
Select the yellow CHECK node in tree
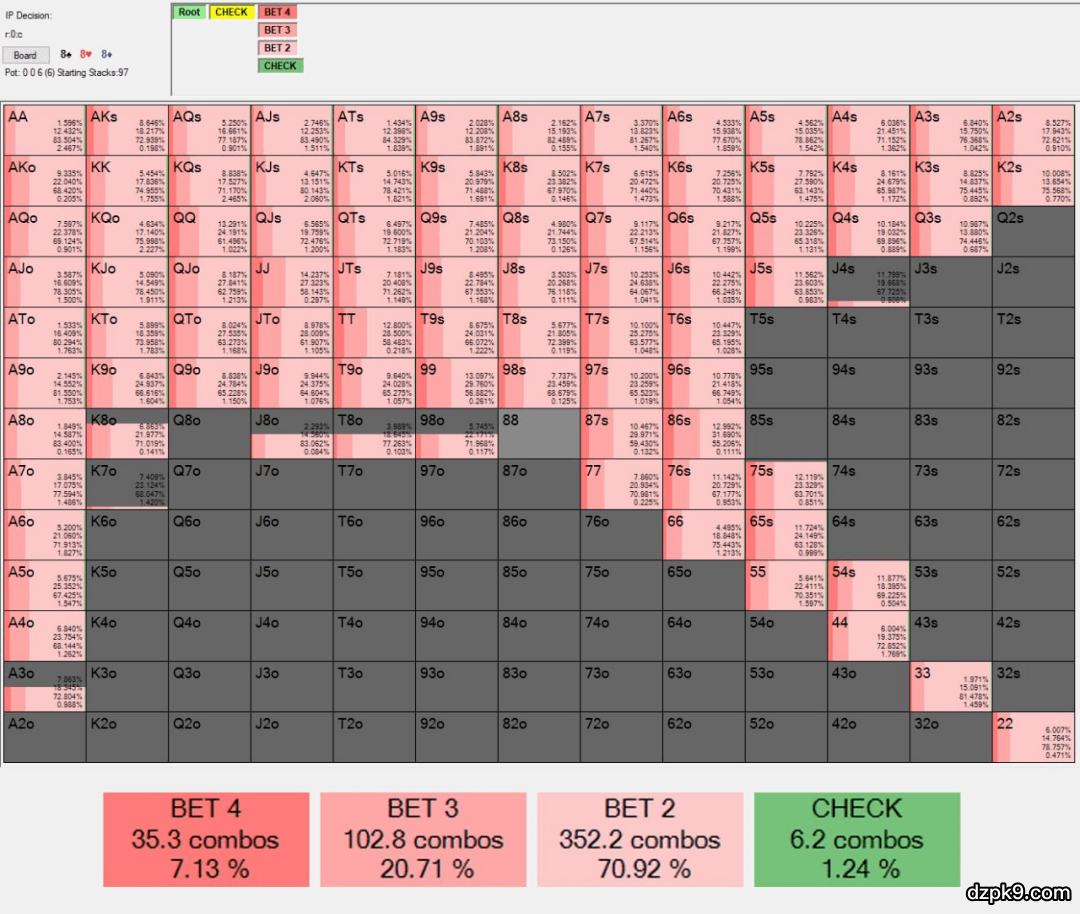click(231, 12)
